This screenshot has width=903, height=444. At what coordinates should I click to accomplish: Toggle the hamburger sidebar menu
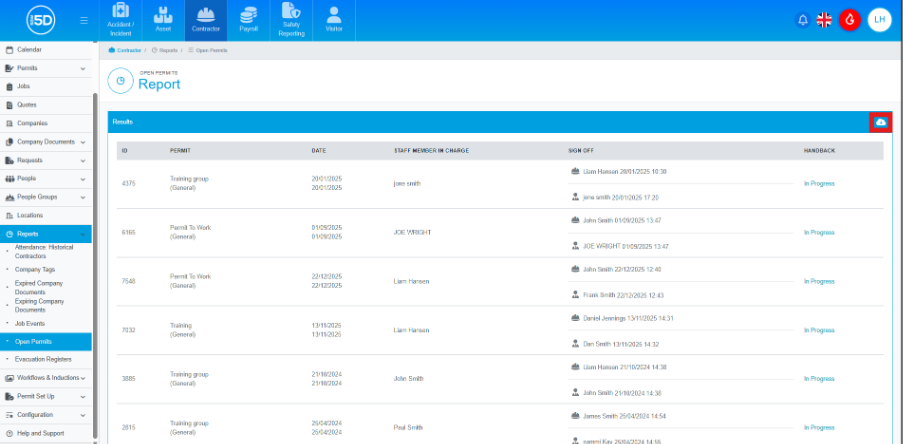(83, 20)
